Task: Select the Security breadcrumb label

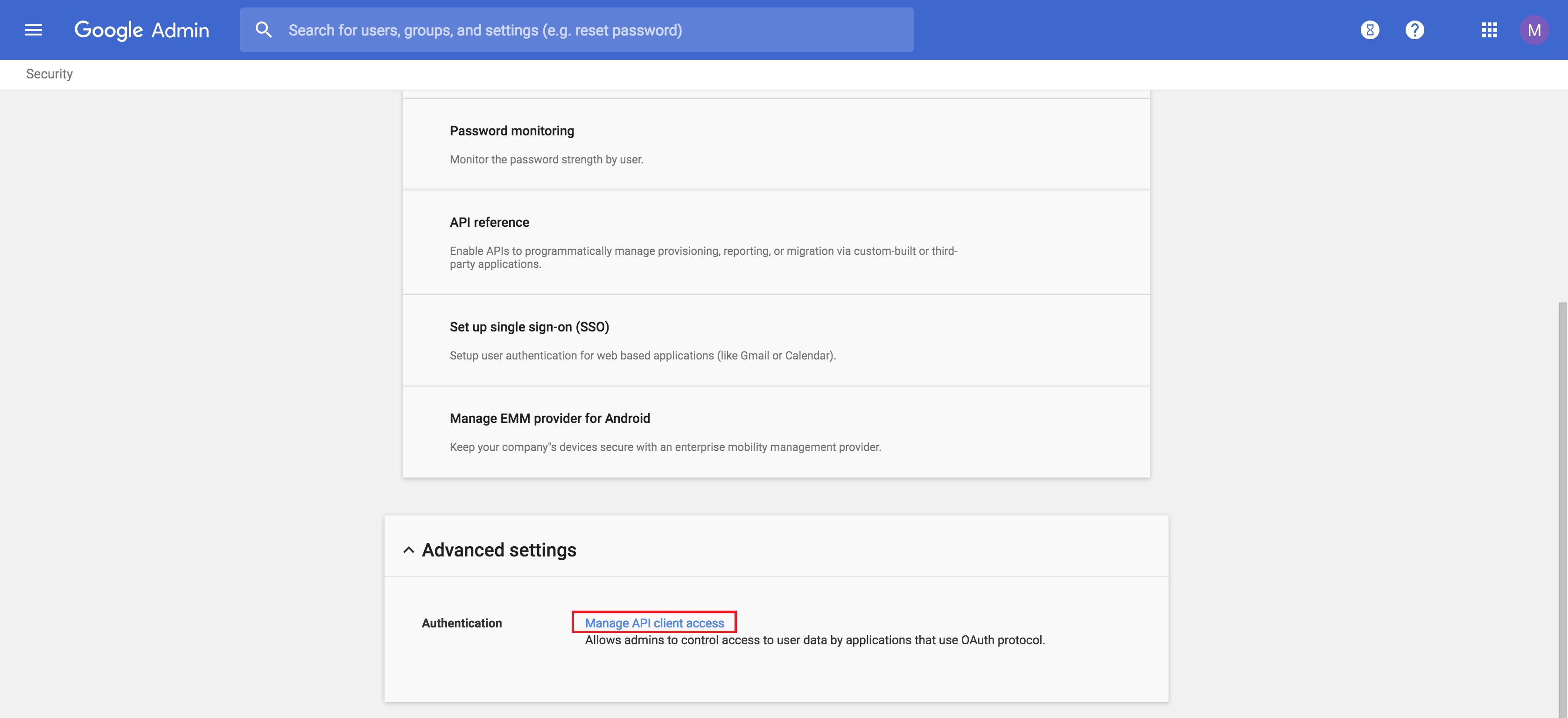Action: [49, 74]
